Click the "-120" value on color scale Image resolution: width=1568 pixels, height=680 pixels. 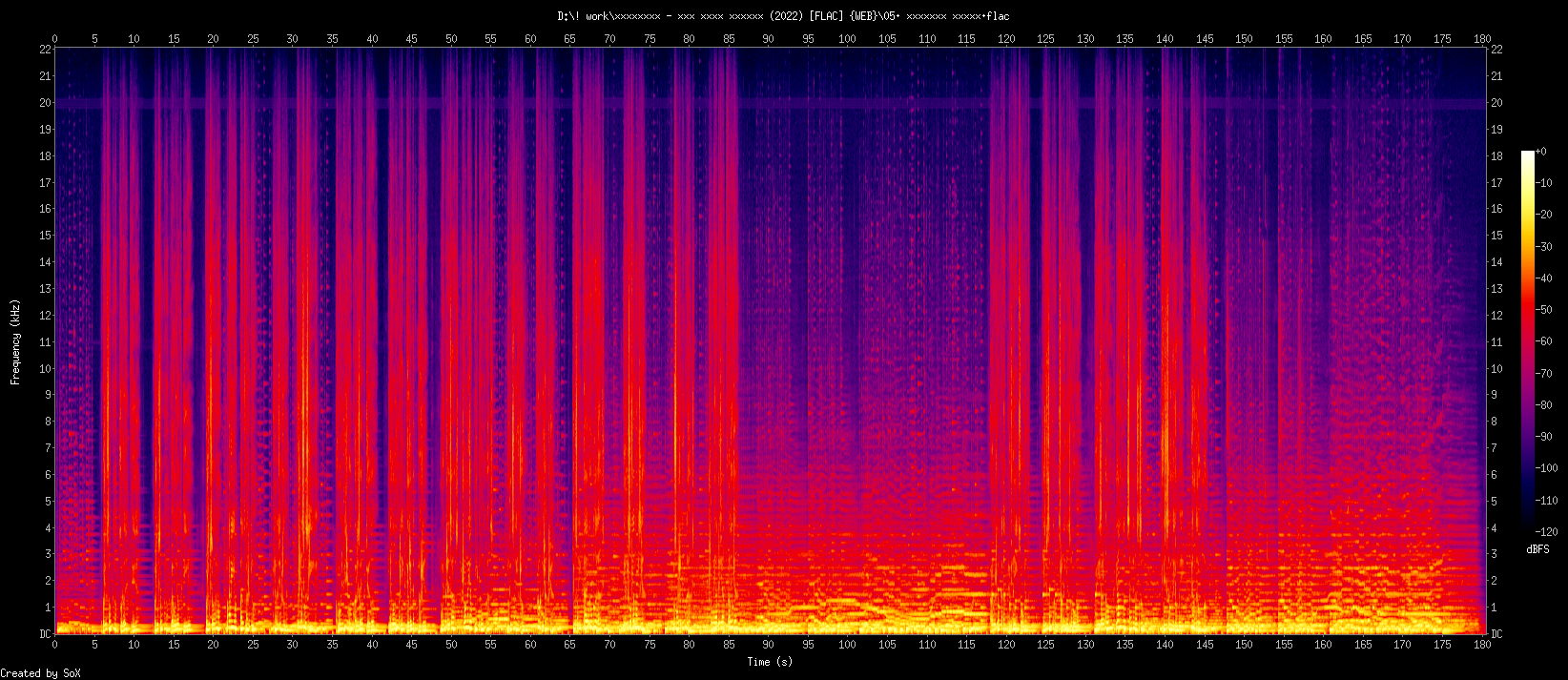[1547, 531]
